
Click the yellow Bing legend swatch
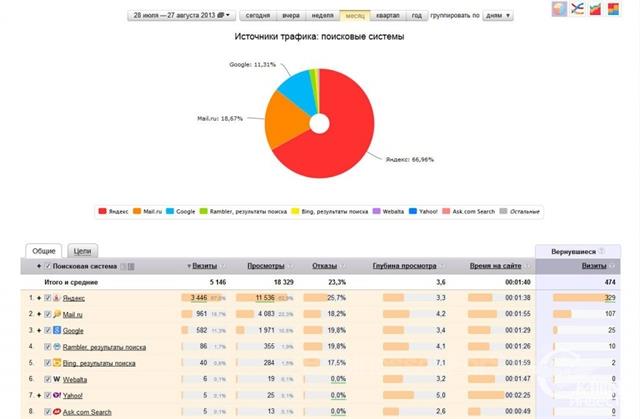click(295, 211)
